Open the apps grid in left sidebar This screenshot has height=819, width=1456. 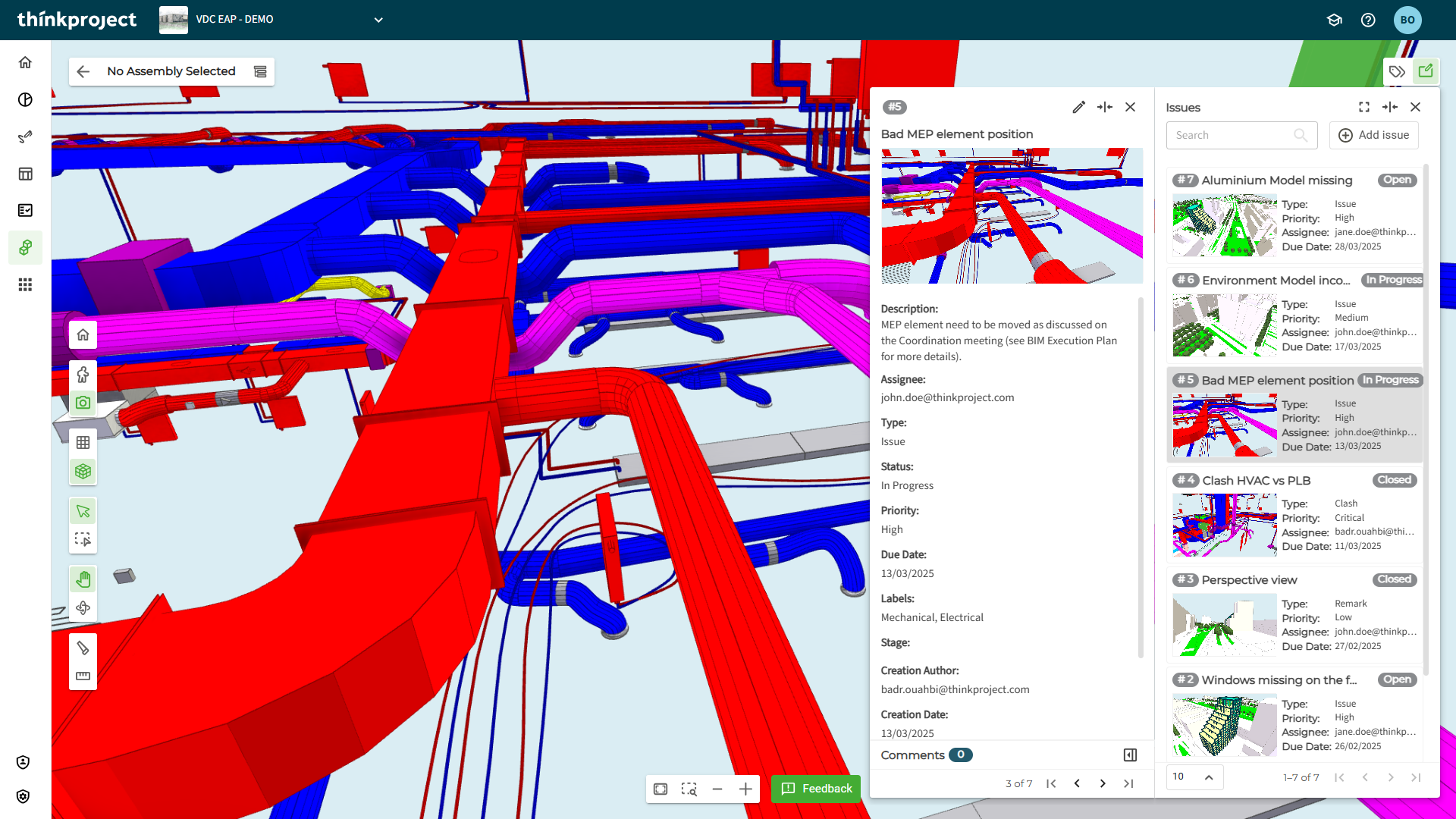coord(25,284)
